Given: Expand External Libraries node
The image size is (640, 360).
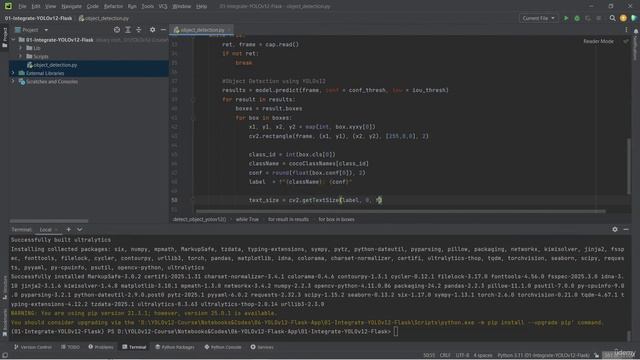Looking at the screenshot, I should click(x=13, y=73).
